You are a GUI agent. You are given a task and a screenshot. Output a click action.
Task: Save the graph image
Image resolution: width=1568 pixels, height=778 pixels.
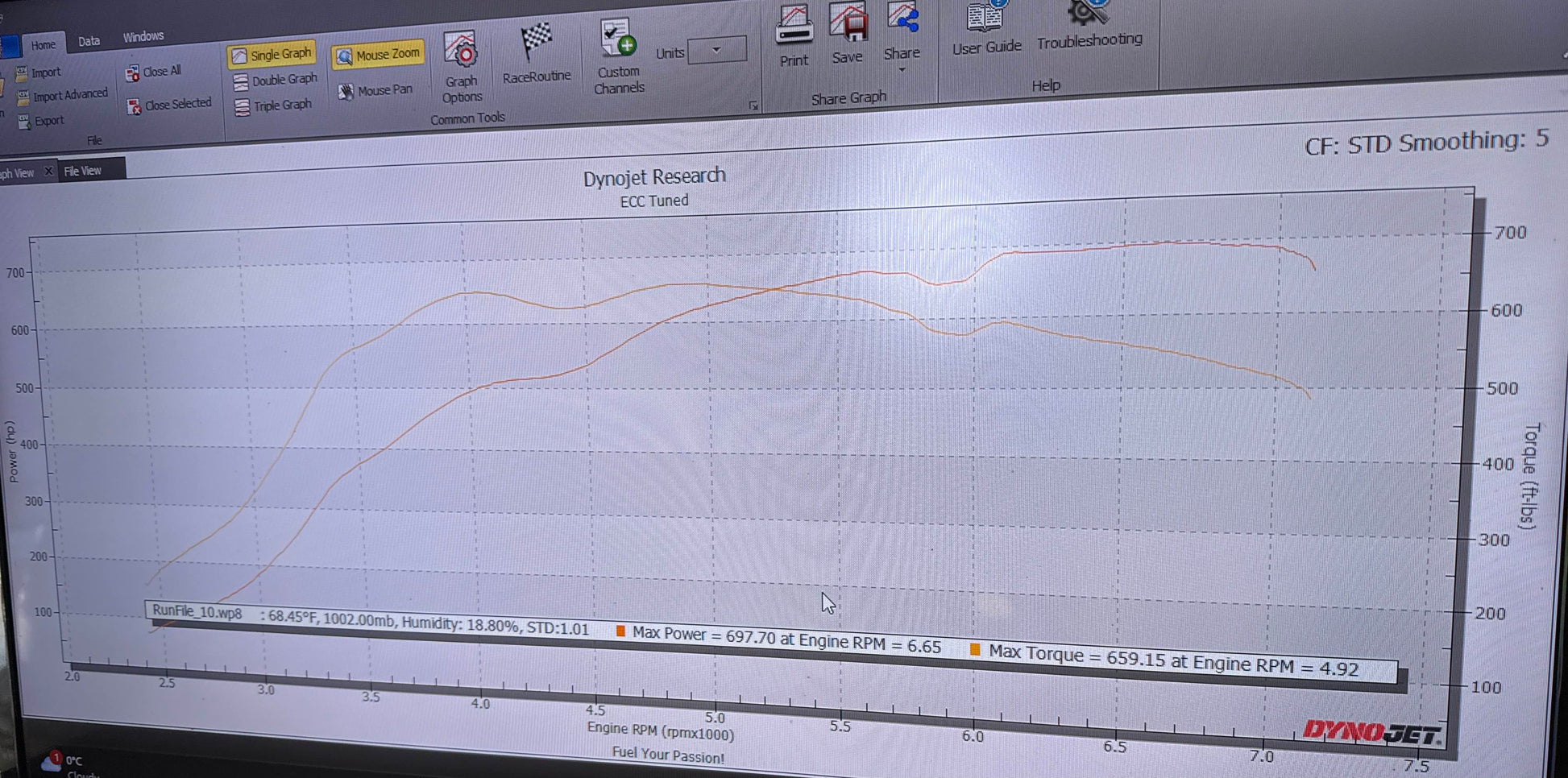(848, 34)
